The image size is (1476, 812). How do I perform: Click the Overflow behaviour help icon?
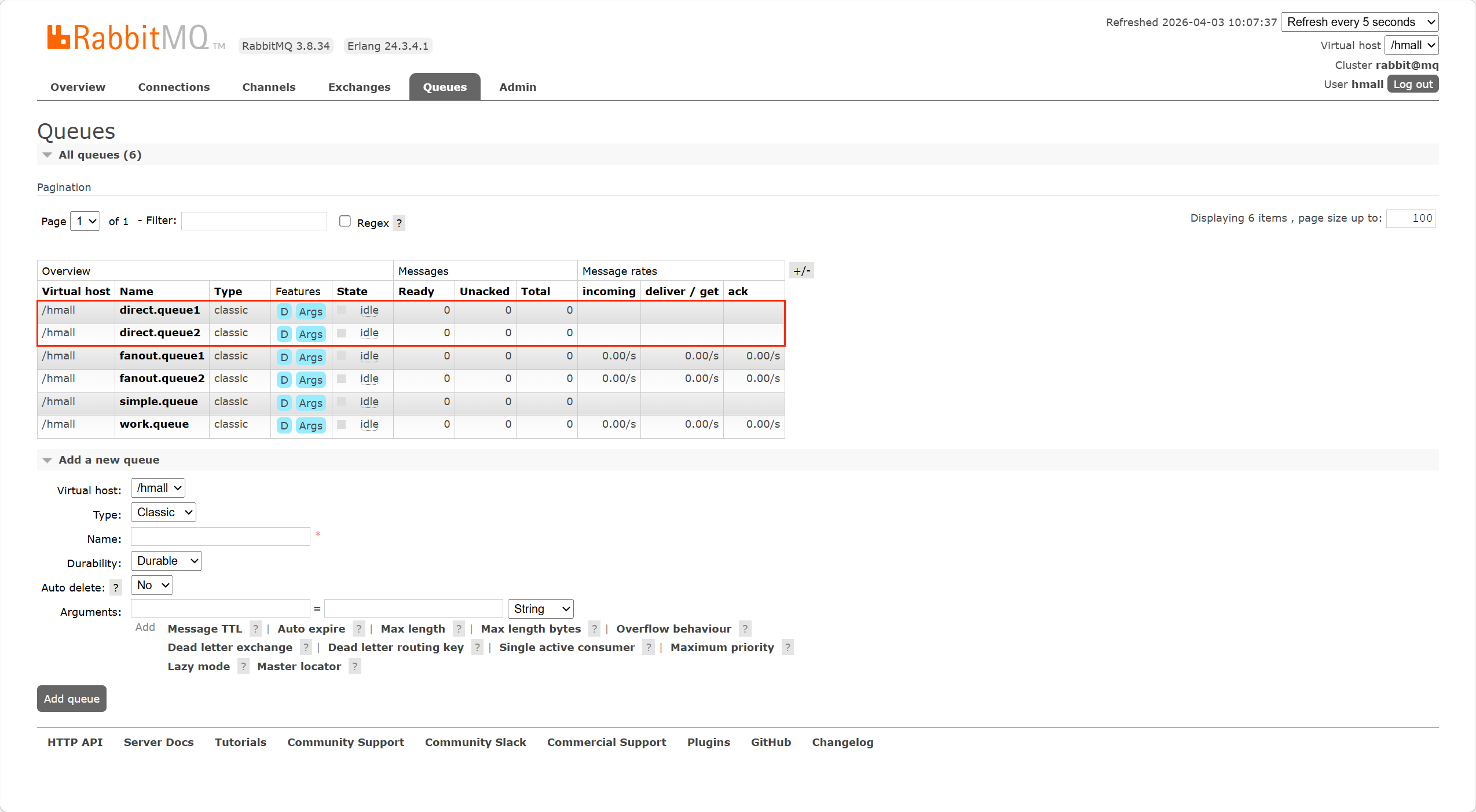745,629
